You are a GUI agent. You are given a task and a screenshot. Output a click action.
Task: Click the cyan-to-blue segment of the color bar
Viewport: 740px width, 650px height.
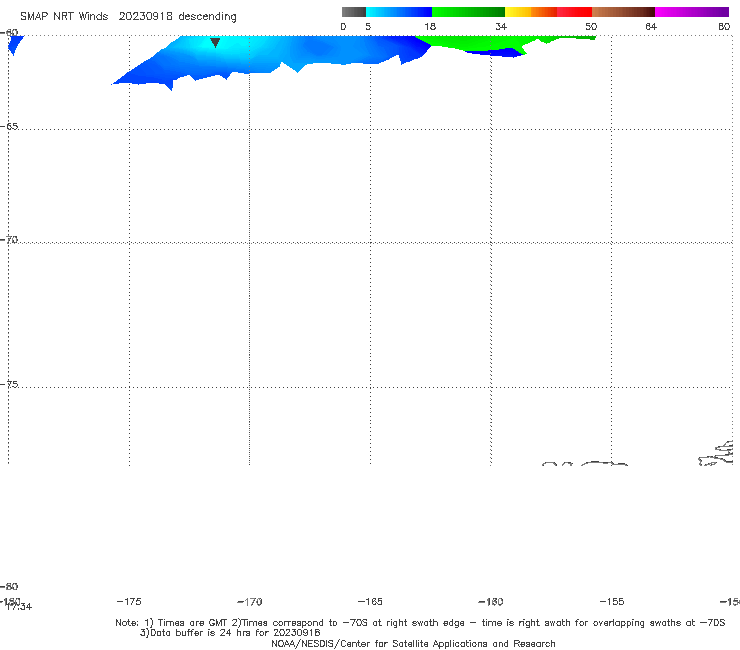[399, 12]
